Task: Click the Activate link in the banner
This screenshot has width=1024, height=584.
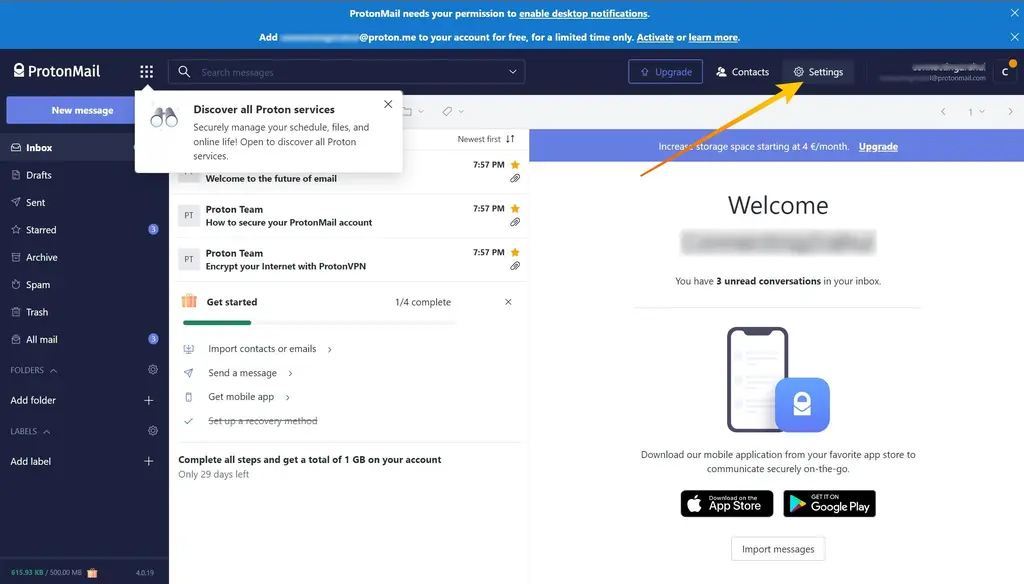Action: click(x=655, y=37)
